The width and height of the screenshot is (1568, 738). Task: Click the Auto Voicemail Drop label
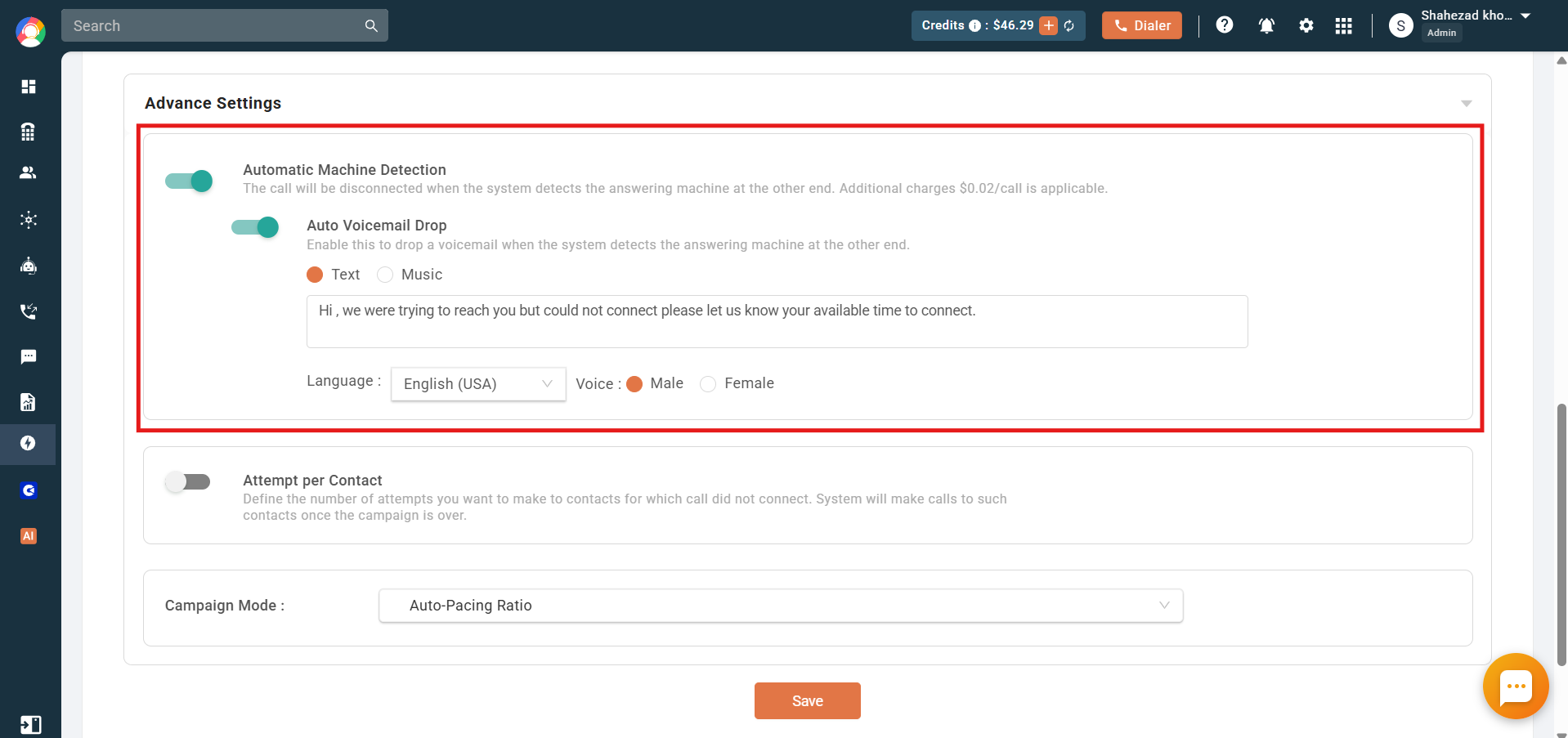point(377,226)
